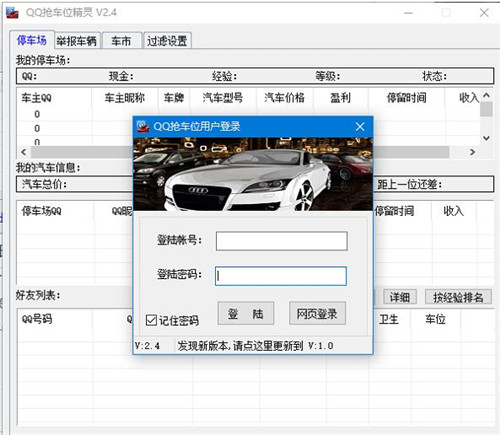The width and height of the screenshot is (500, 435).
Task: Switch to the 停车场 tab
Action: (x=32, y=40)
